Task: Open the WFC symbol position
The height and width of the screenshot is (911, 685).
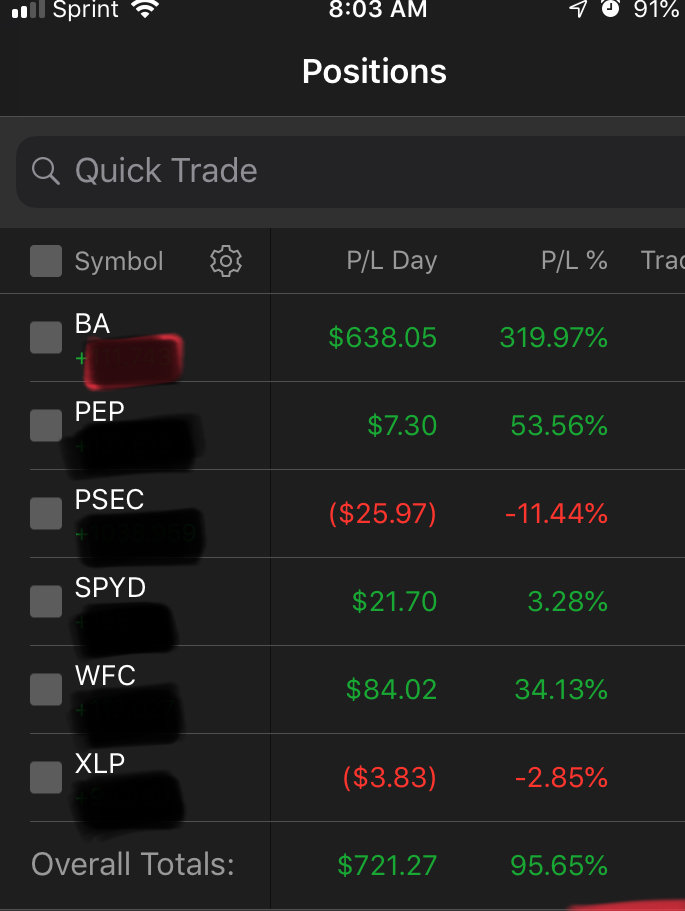Action: click(105, 676)
